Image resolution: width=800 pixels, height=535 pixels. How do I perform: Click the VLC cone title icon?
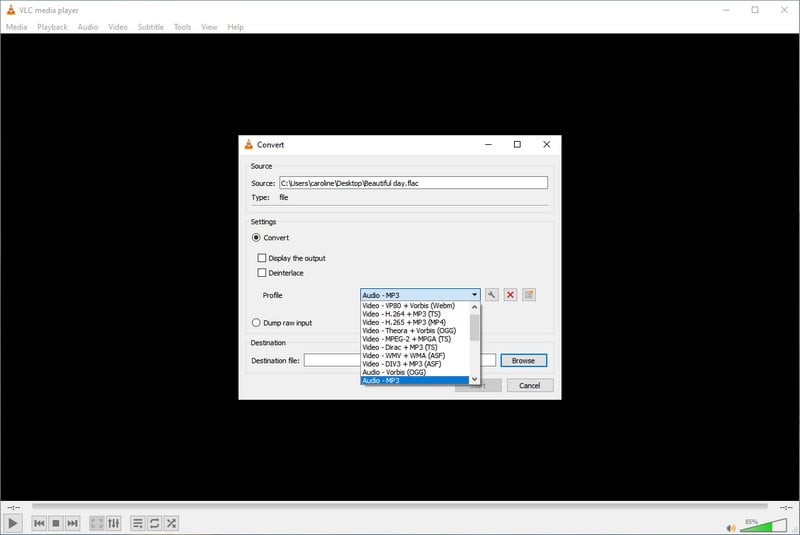[x=11, y=10]
